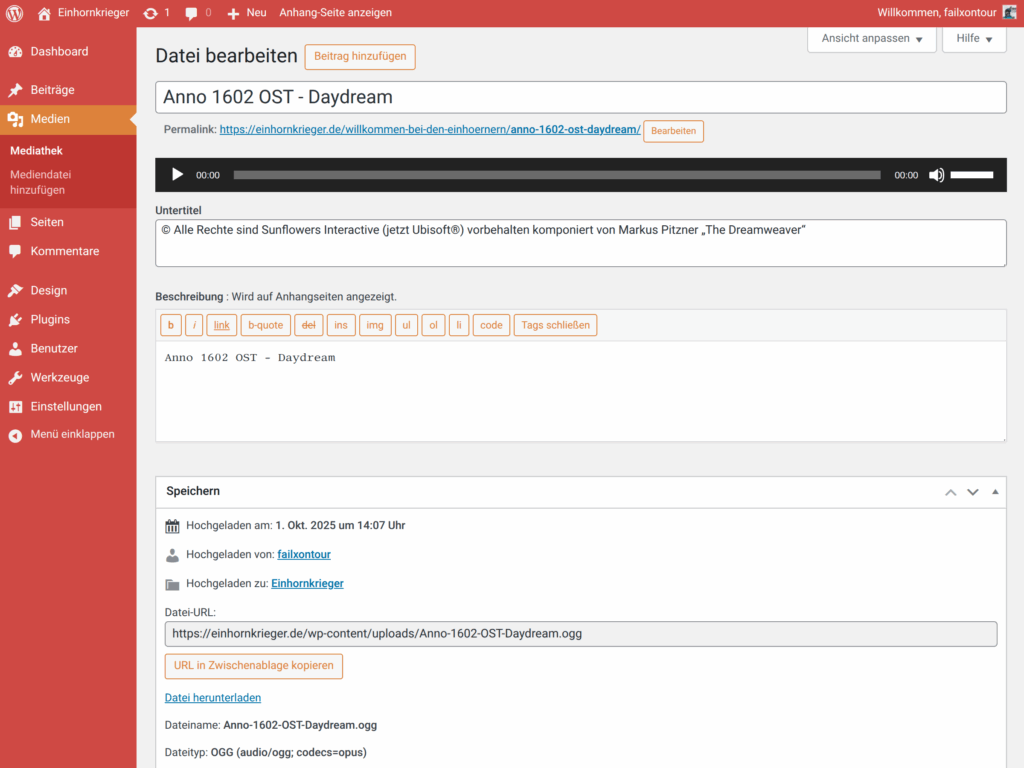This screenshot has height=768, width=1024.
Task: Open the Einhornkrieger uploaded-to link
Action: point(307,584)
